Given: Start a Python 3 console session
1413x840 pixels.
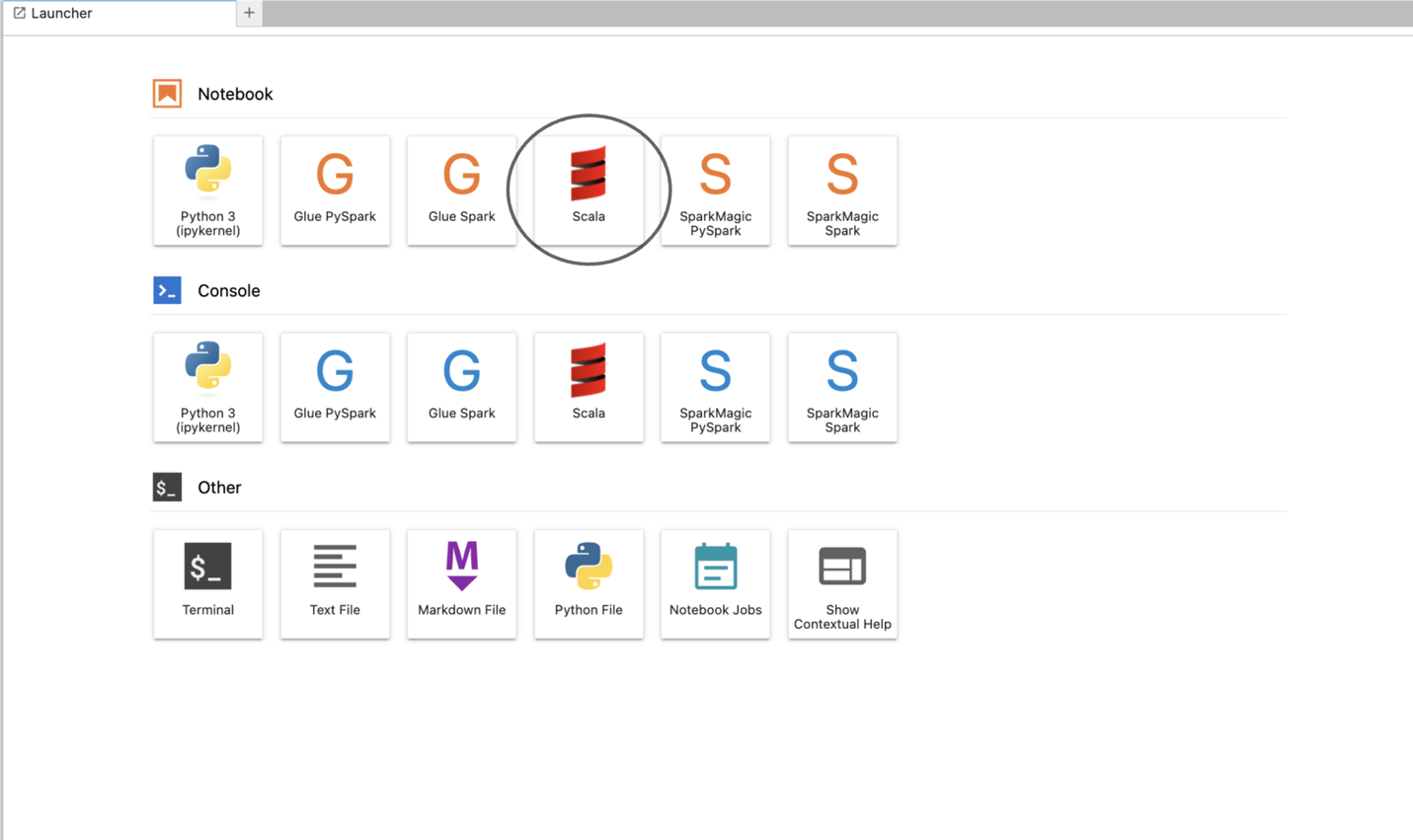Looking at the screenshot, I should (x=207, y=387).
